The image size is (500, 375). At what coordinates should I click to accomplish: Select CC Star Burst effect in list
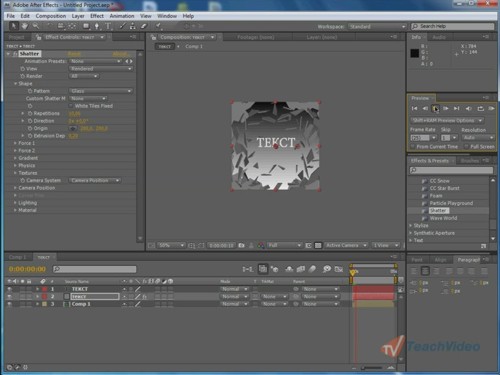click(444, 188)
